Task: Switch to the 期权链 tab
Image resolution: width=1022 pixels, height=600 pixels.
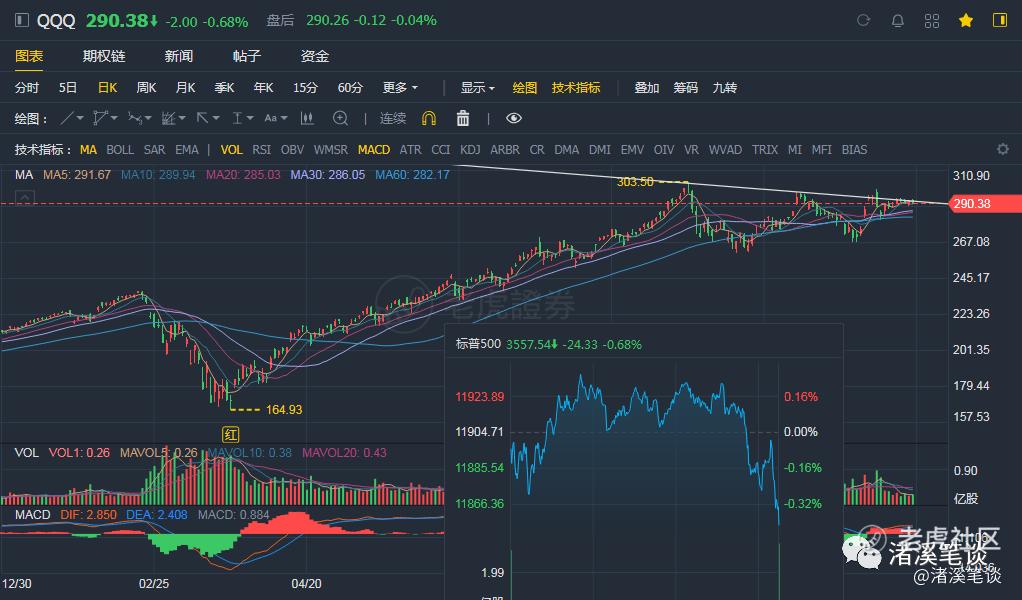Action: pos(104,56)
